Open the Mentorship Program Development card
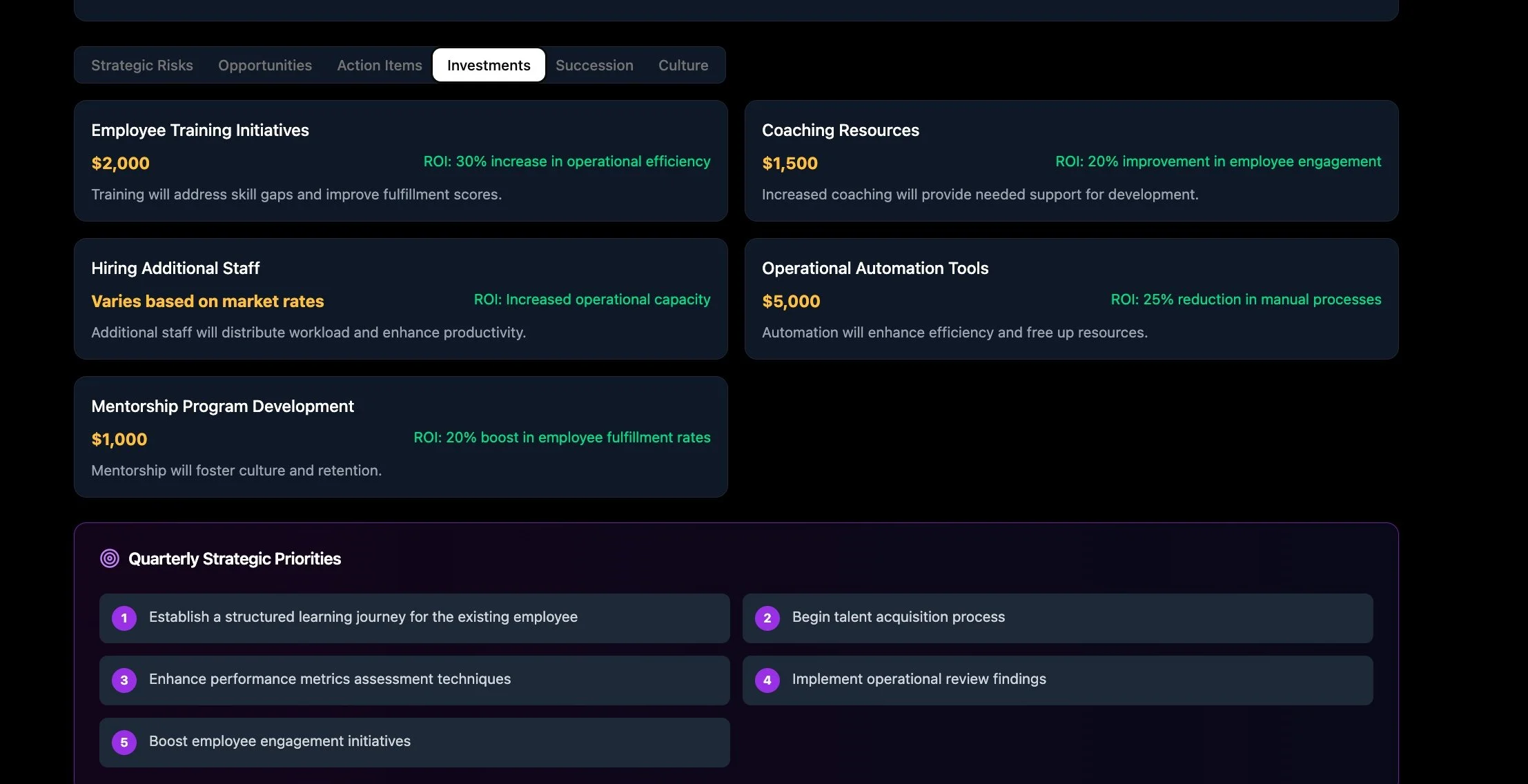 coord(222,406)
